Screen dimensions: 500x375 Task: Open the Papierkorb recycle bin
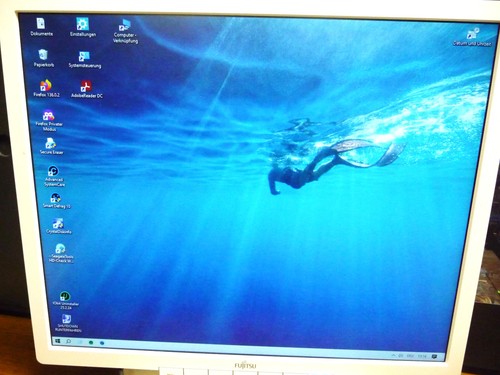[43, 58]
